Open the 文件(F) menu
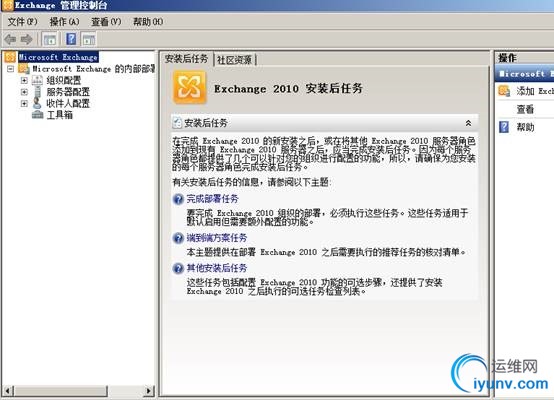This screenshot has height=400, width=554. (x=22, y=22)
